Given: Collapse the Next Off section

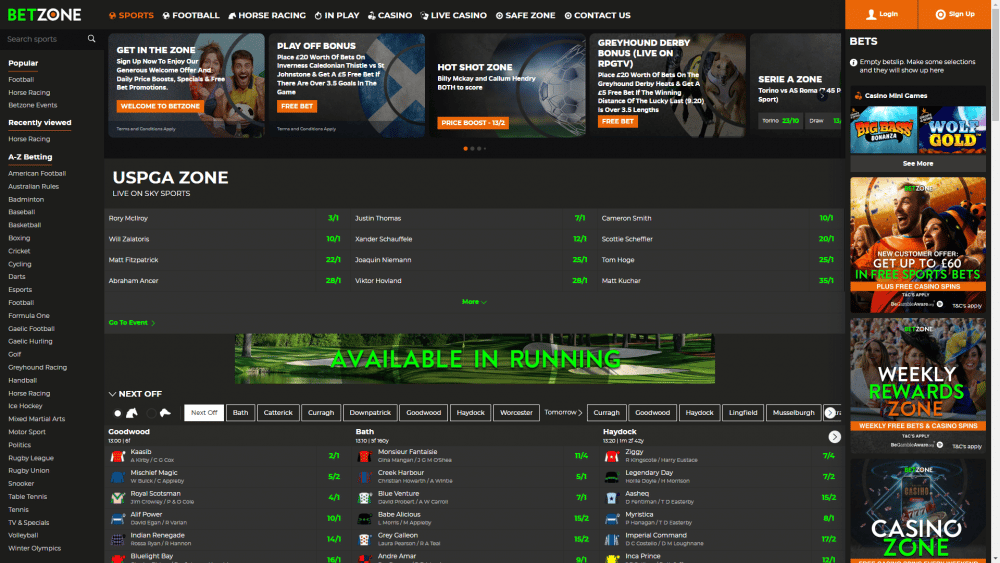Looking at the screenshot, I should [113, 394].
